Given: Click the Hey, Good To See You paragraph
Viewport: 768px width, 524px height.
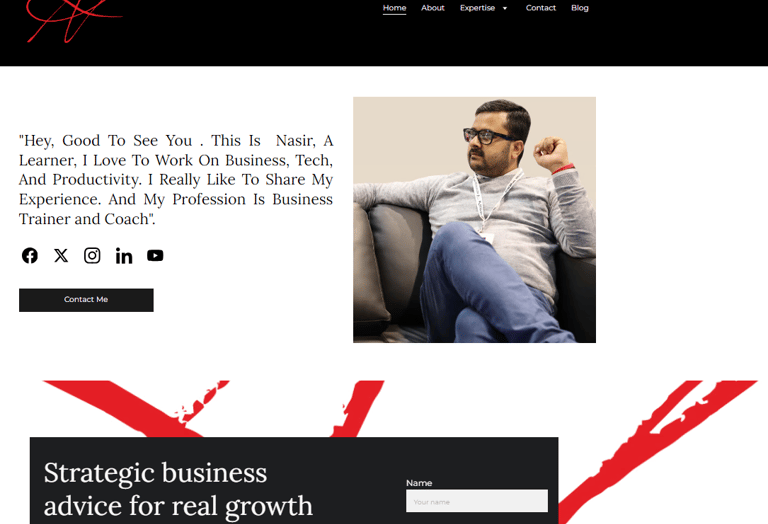Looking at the screenshot, I should [x=176, y=180].
